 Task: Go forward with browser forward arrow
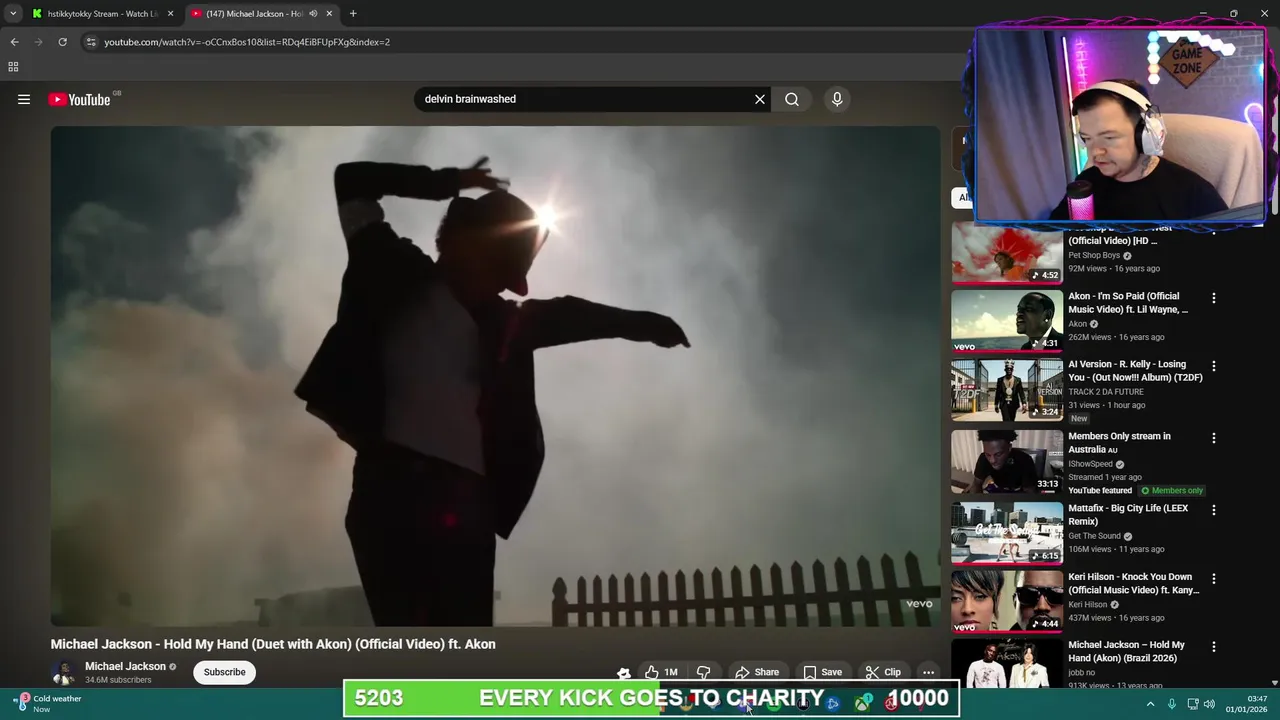click(38, 42)
